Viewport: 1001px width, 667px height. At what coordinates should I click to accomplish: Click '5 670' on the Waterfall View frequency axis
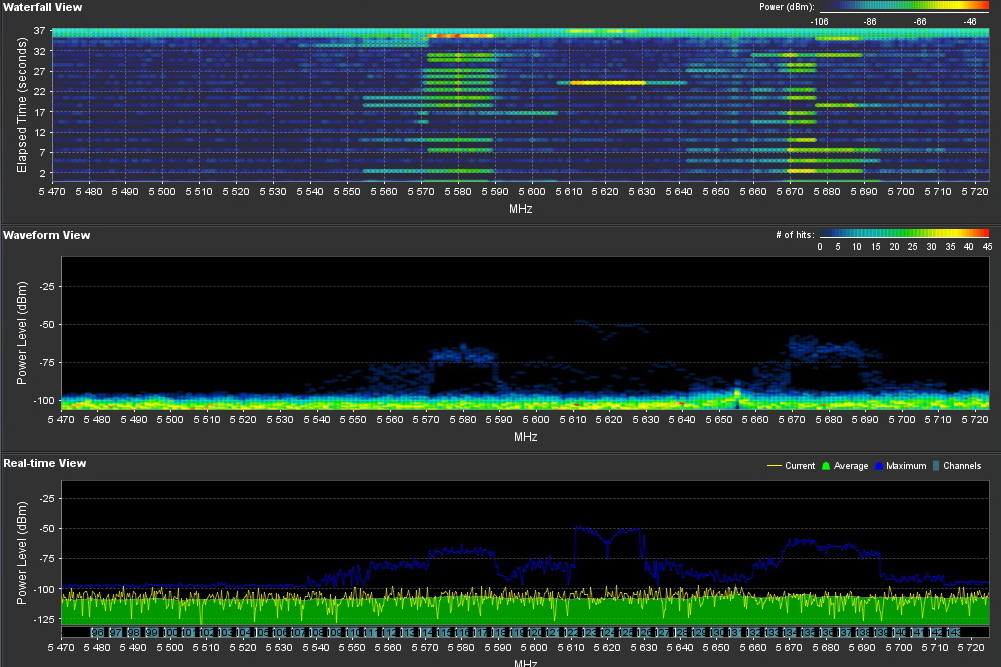pos(790,191)
